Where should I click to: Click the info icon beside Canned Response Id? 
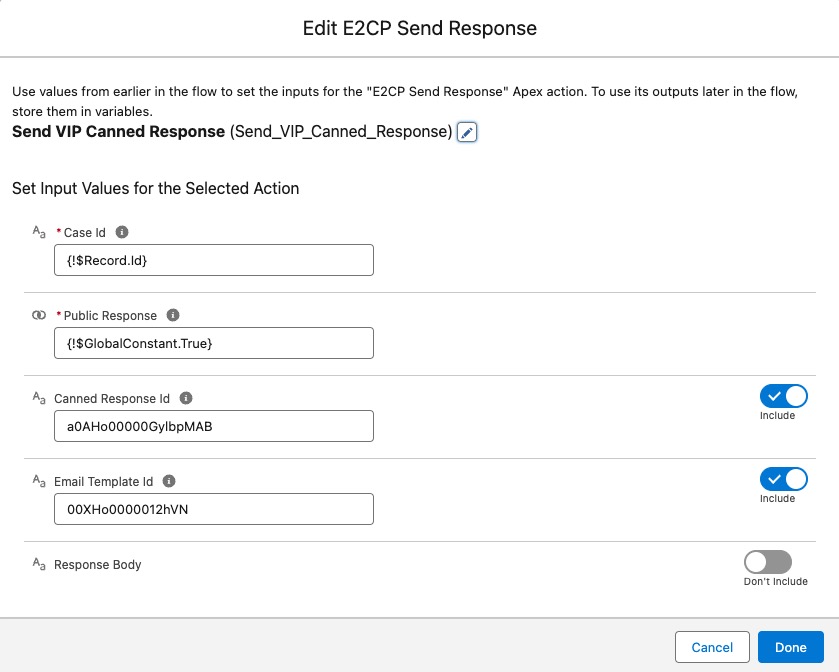point(186,398)
